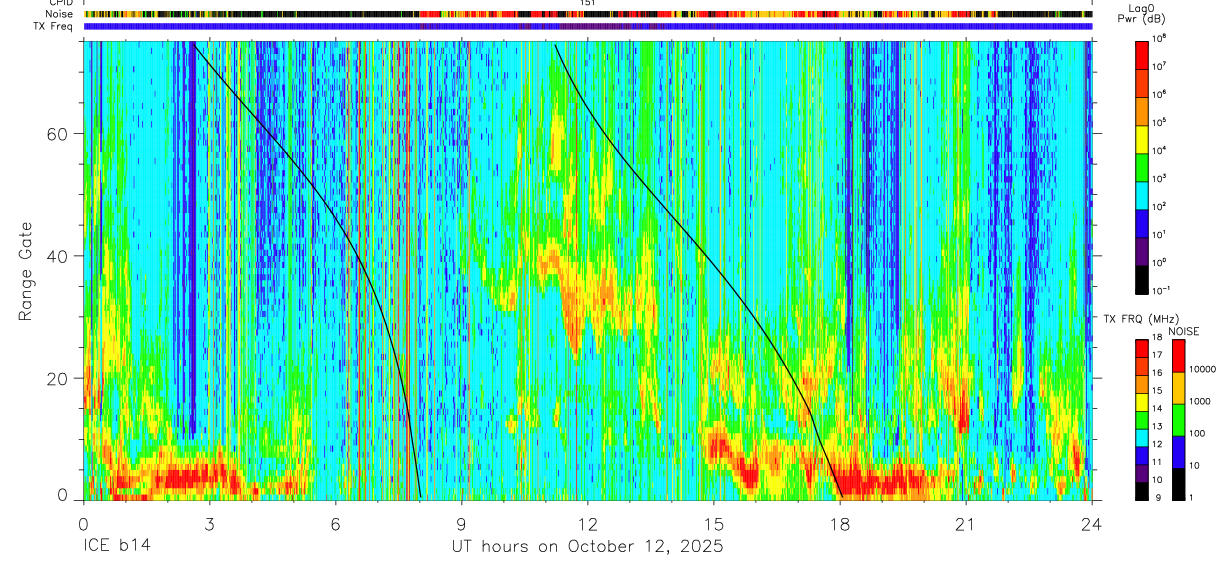Click the x-axis tick label '21'

pos(965,524)
